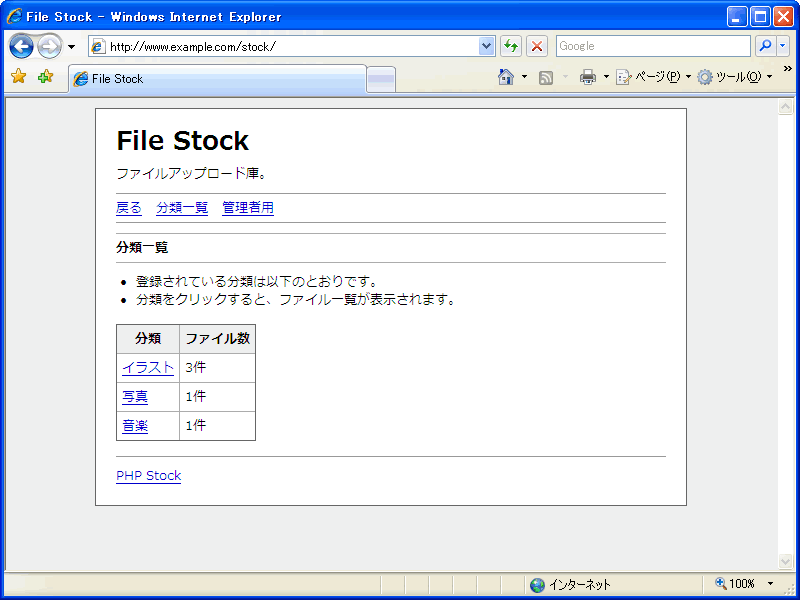Open Favorites Center star icon

click(18, 77)
